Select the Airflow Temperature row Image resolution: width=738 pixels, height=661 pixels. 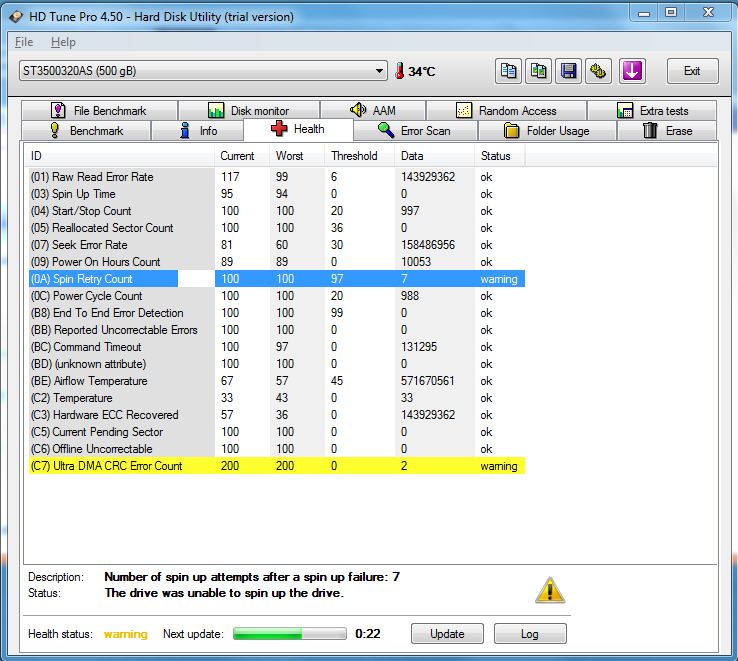(x=277, y=381)
